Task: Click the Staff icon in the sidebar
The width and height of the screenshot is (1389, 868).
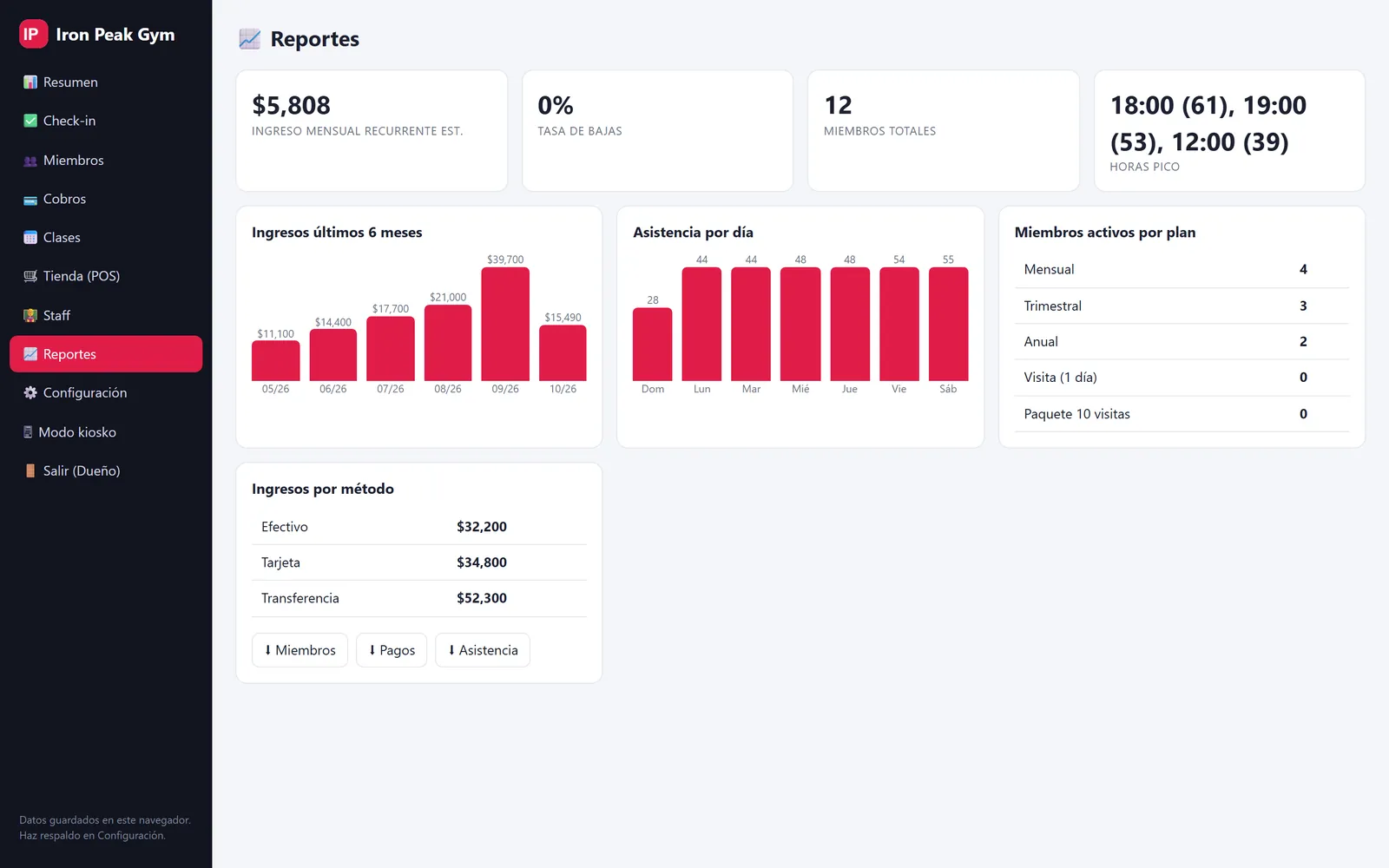Action: tap(30, 316)
